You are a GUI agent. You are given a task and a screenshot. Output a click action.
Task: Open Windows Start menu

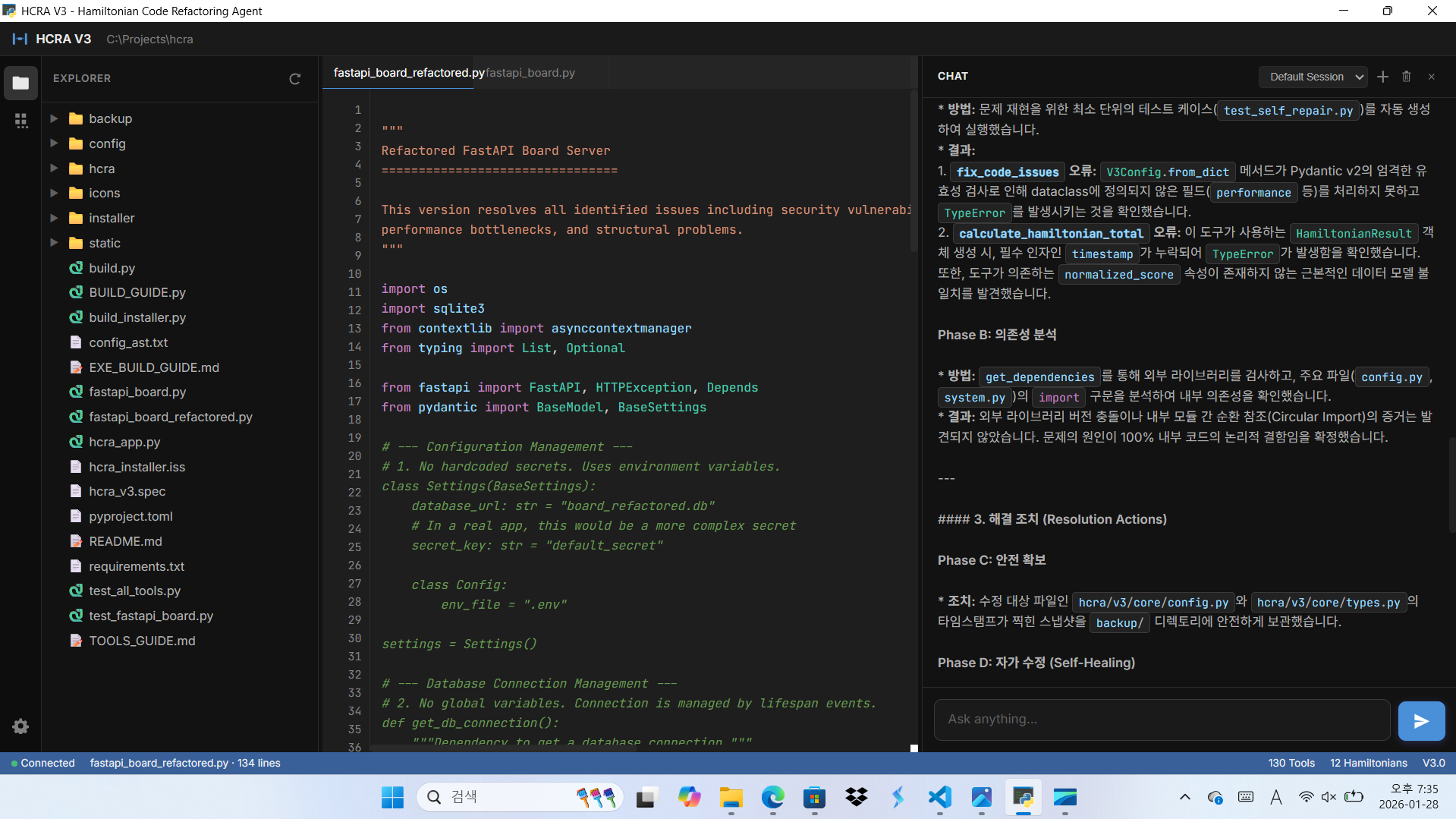click(x=392, y=797)
